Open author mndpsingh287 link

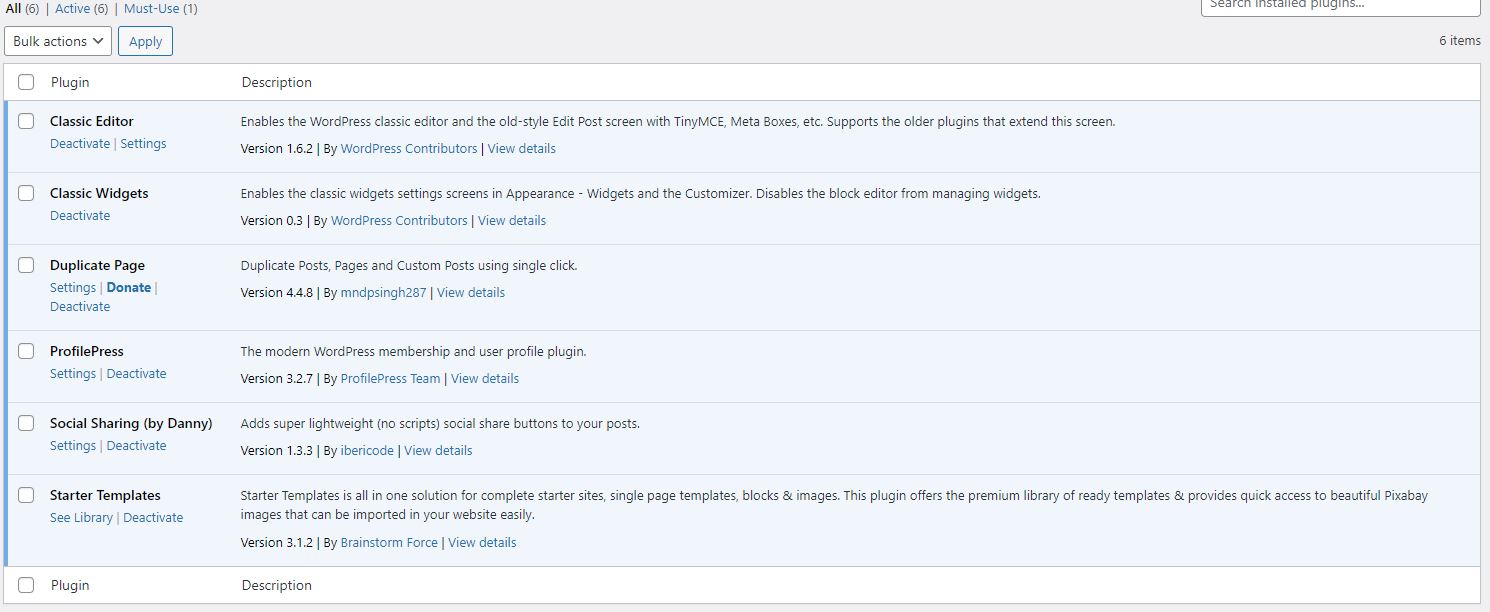click(x=384, y=292)
